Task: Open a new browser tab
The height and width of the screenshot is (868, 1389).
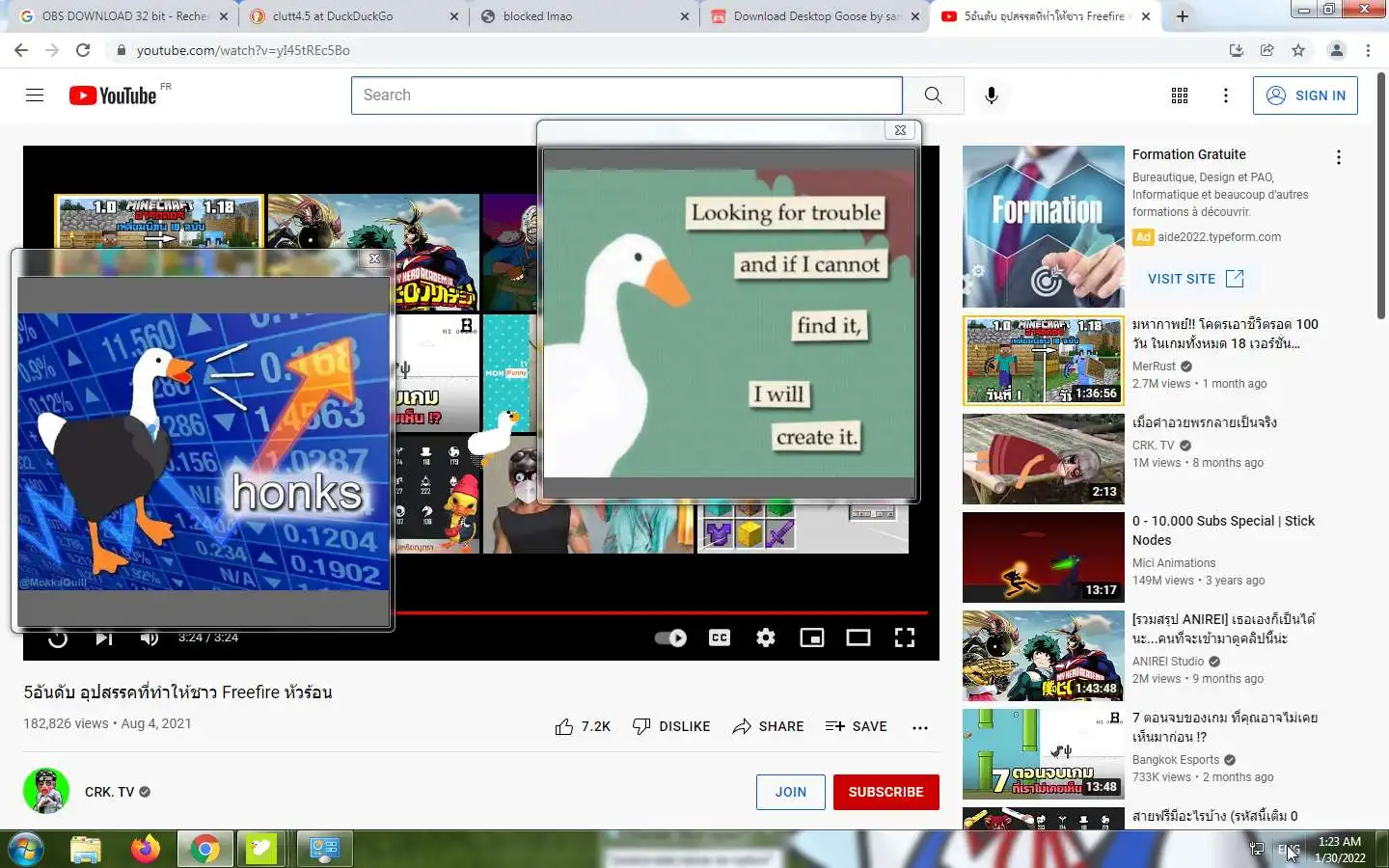Action: coord(1183,16)
